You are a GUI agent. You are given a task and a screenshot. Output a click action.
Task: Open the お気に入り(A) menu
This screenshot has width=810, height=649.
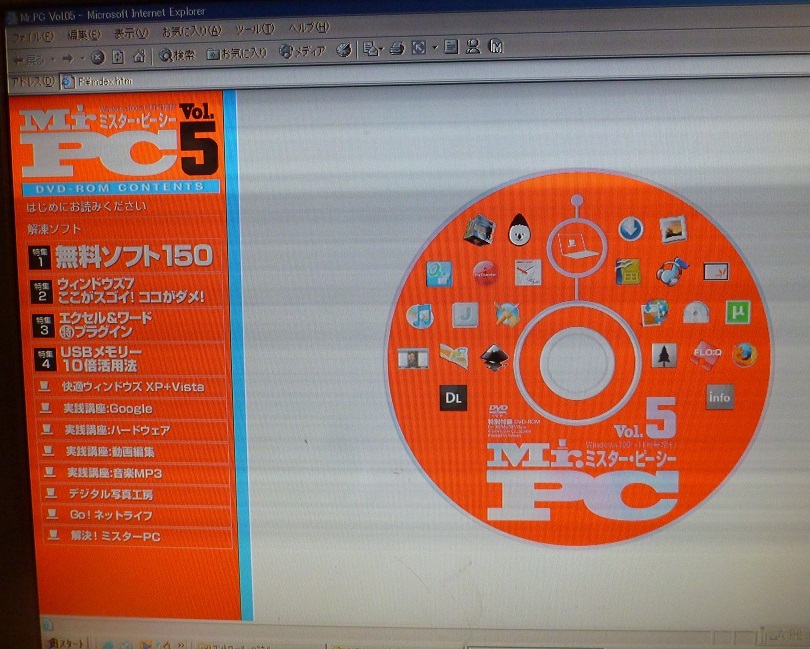pyautogui.click(x=191, y=32)
